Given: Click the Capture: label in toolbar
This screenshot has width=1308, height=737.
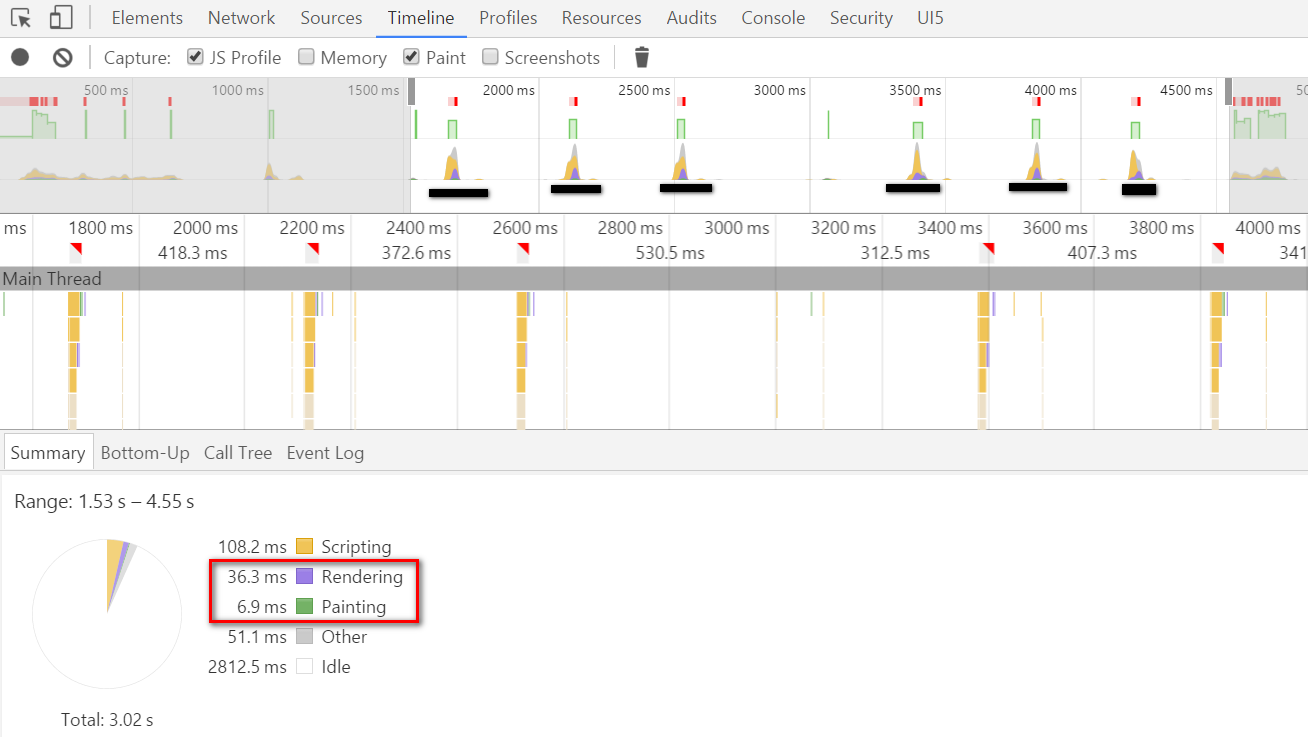Looking at the screenshot, I should [137, 57].
